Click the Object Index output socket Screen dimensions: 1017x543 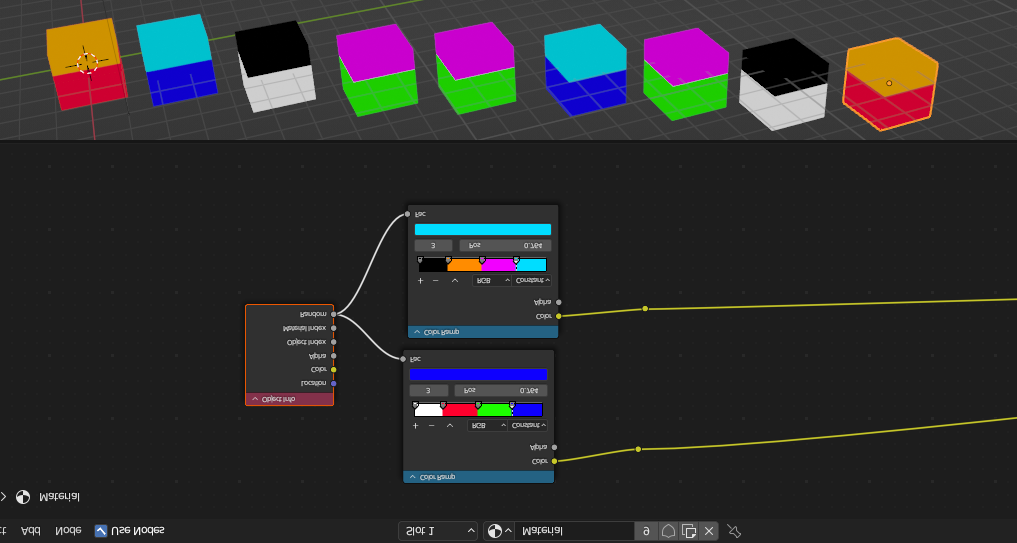click(333, 342)
